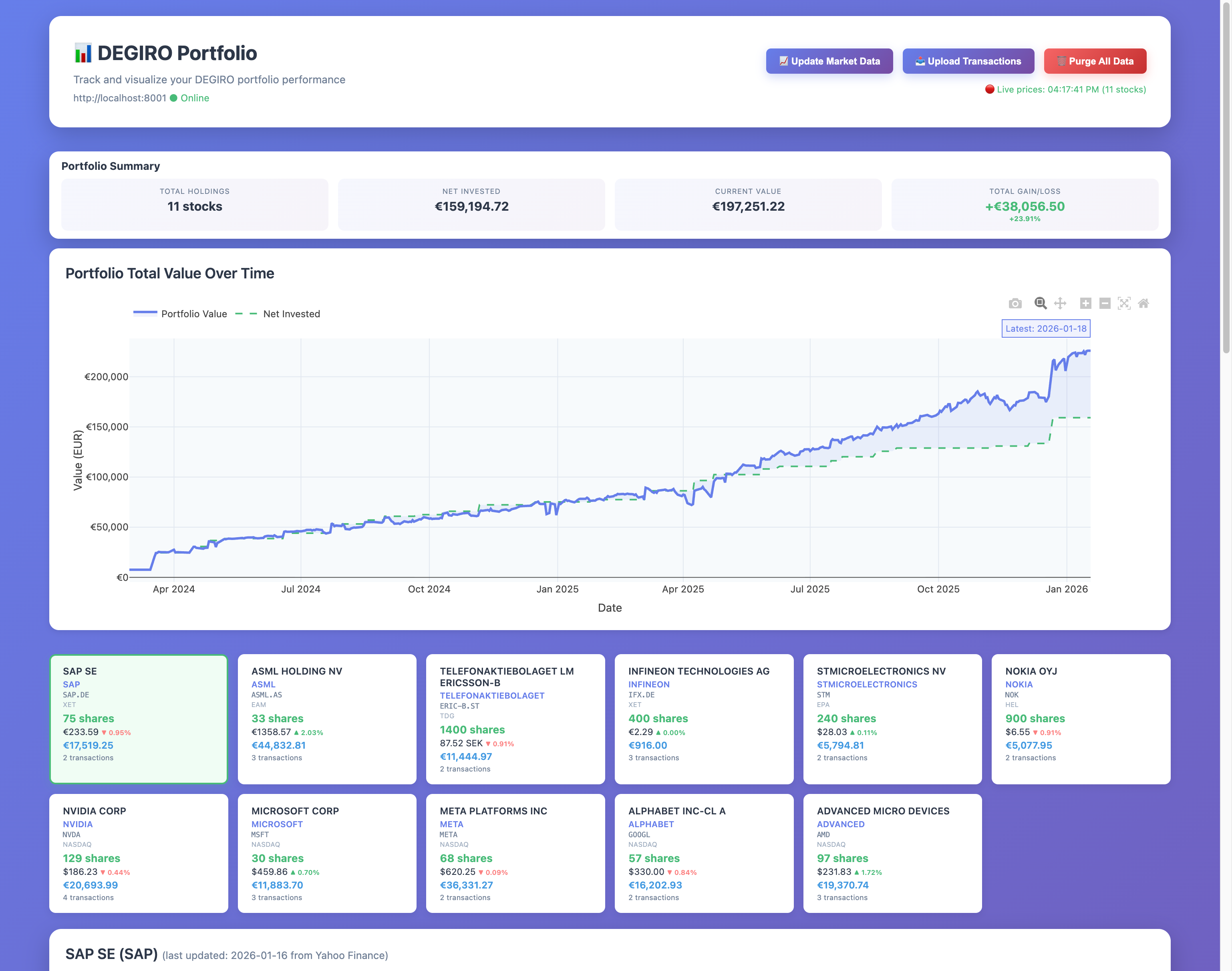Click the Purge All Data button
This screenshot has height=971, width=1232.
(x=1095, y=61)
